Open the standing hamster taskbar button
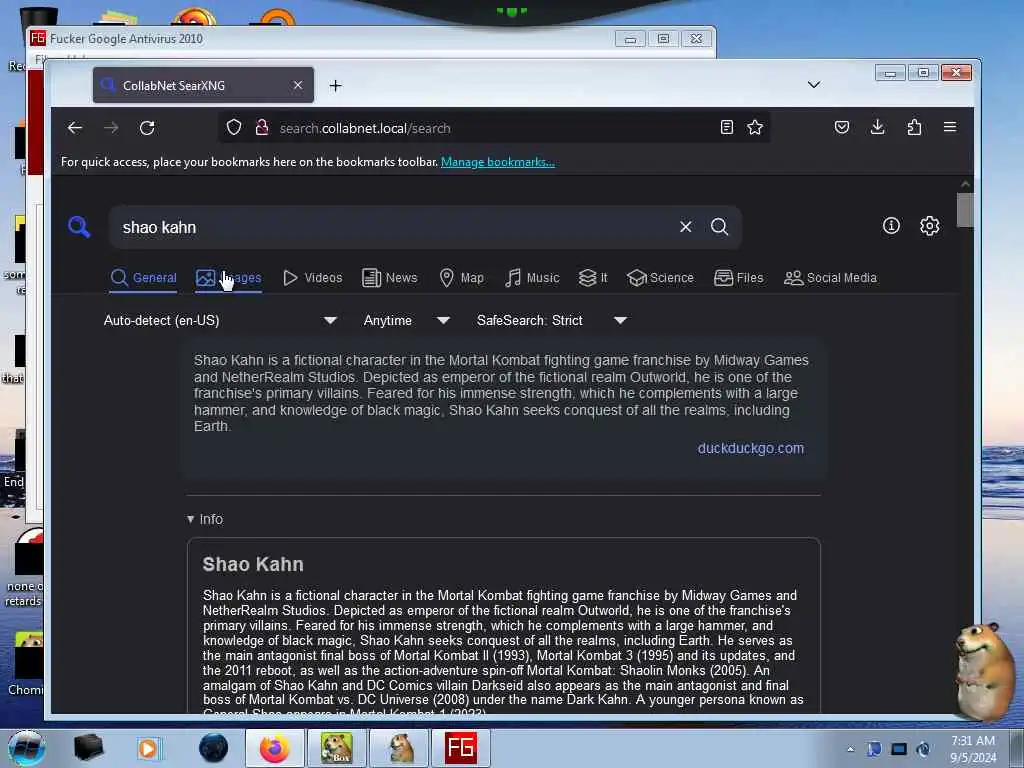Screen dimensions: 1024x768 (x=399, y=748)
